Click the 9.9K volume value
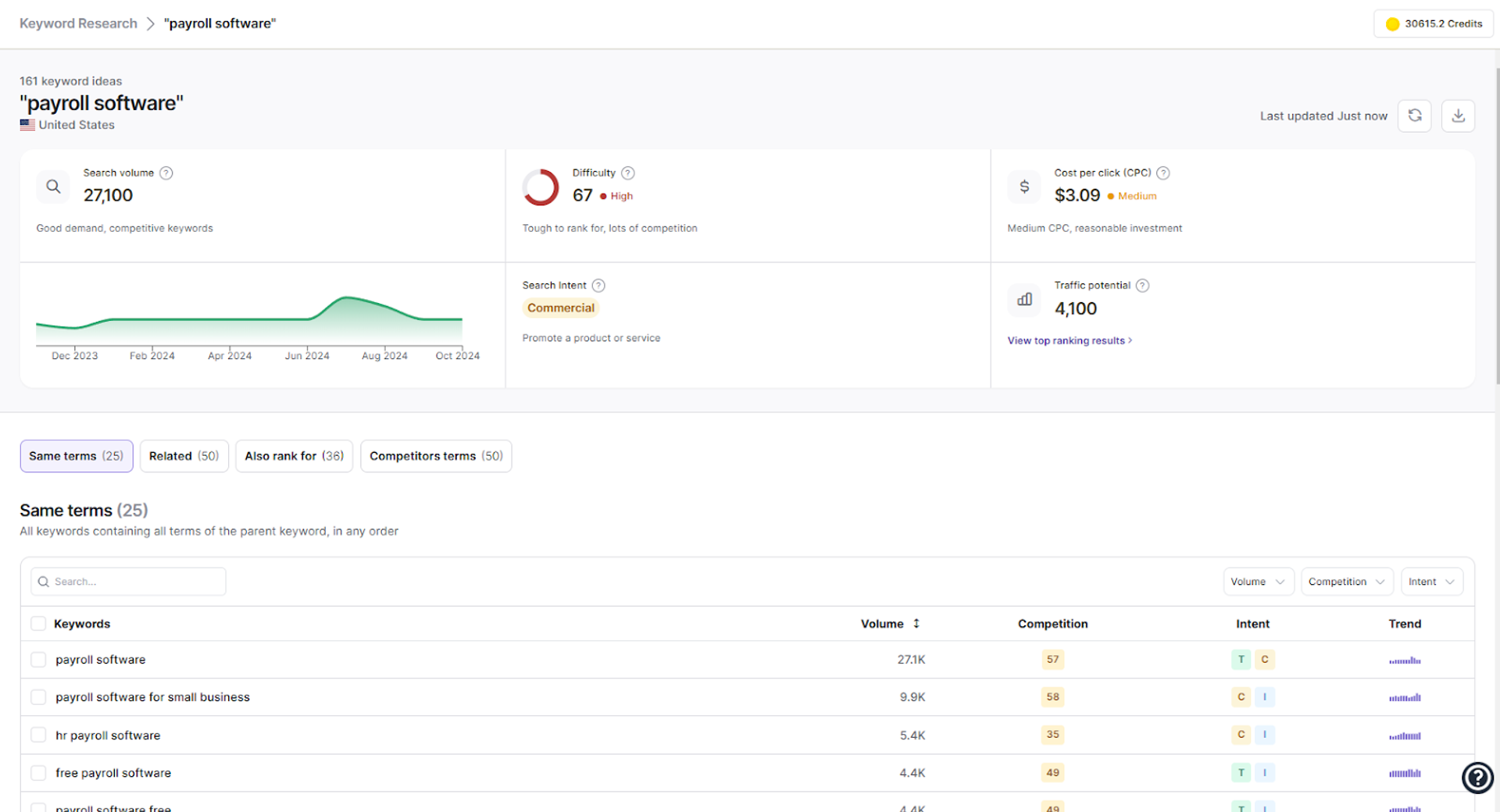The image size is (1500, 812). (x=912, y=697)
